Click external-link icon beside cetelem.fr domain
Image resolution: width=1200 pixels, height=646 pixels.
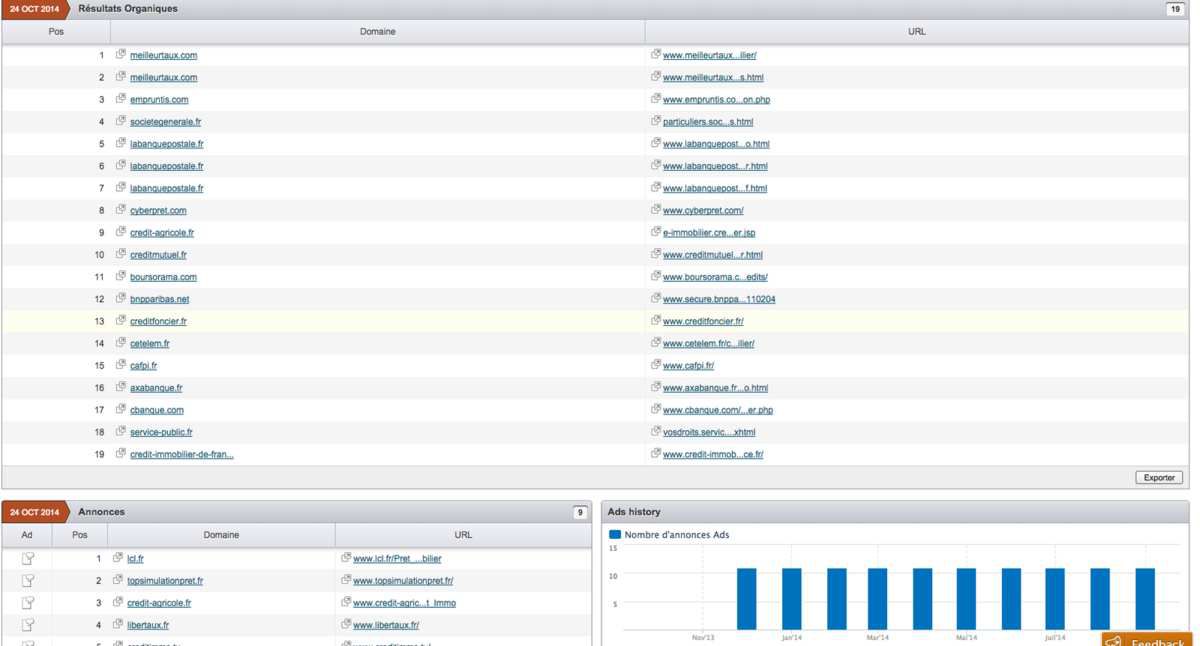(x=120, y=343)
